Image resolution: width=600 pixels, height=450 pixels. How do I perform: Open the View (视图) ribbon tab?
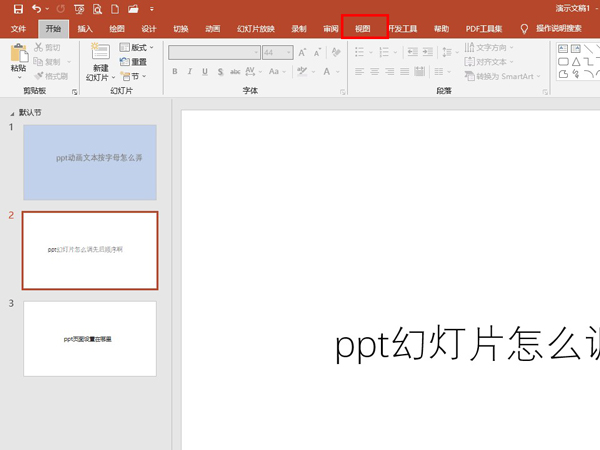(x=364, y=29)
